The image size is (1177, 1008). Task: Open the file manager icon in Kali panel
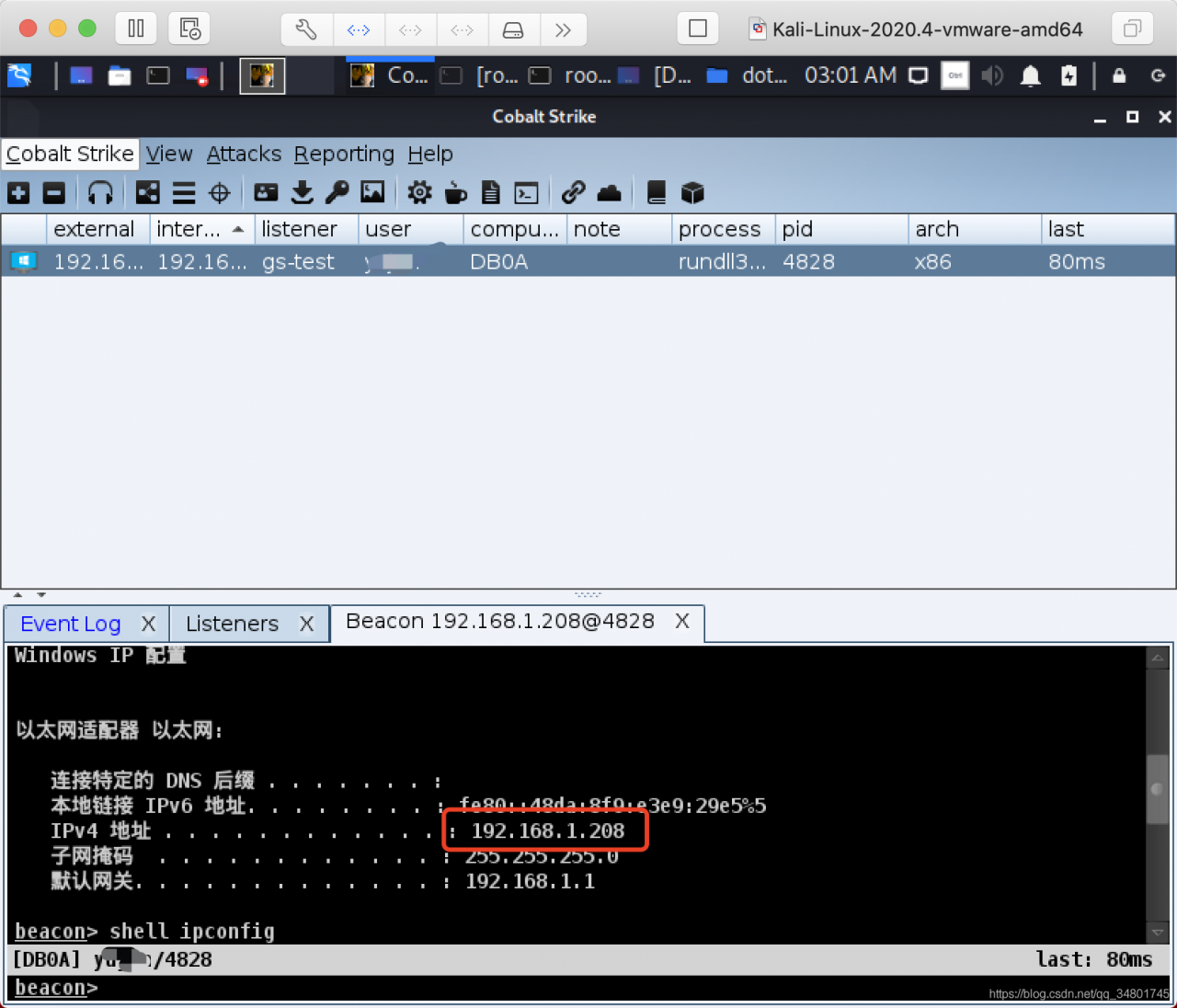(120, 75)
